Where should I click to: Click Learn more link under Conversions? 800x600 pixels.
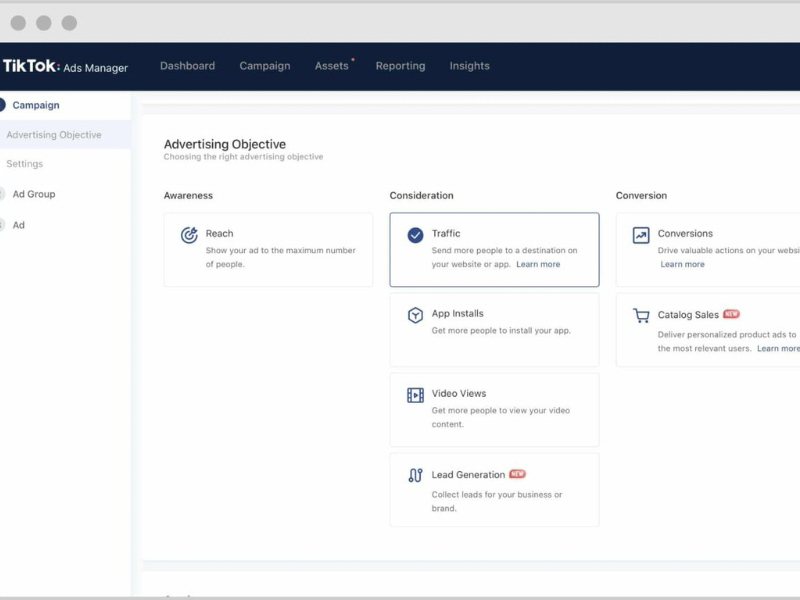(682, 265)
